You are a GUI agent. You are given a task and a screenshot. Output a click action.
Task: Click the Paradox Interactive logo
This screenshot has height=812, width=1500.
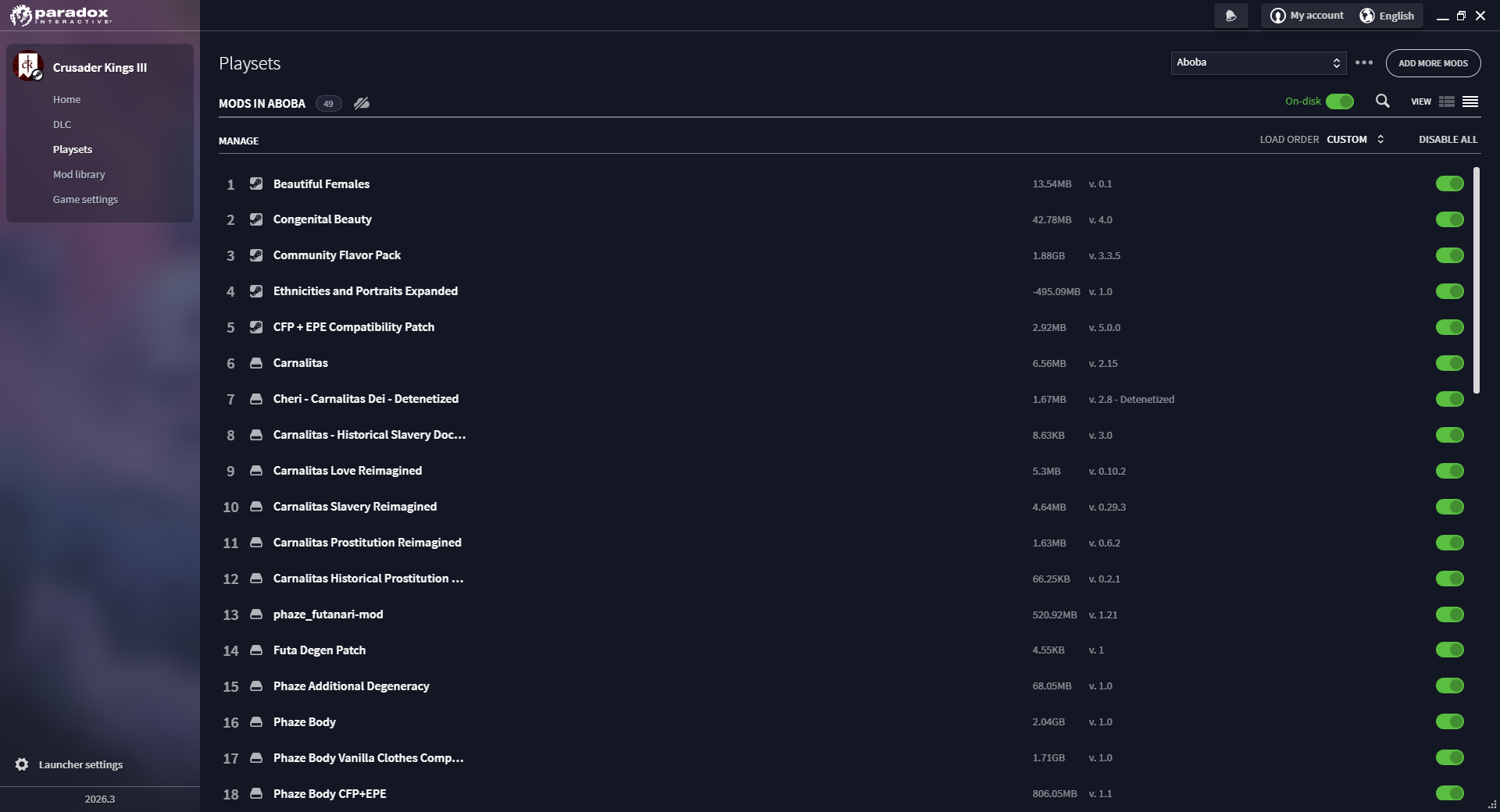tap(61, 15)
